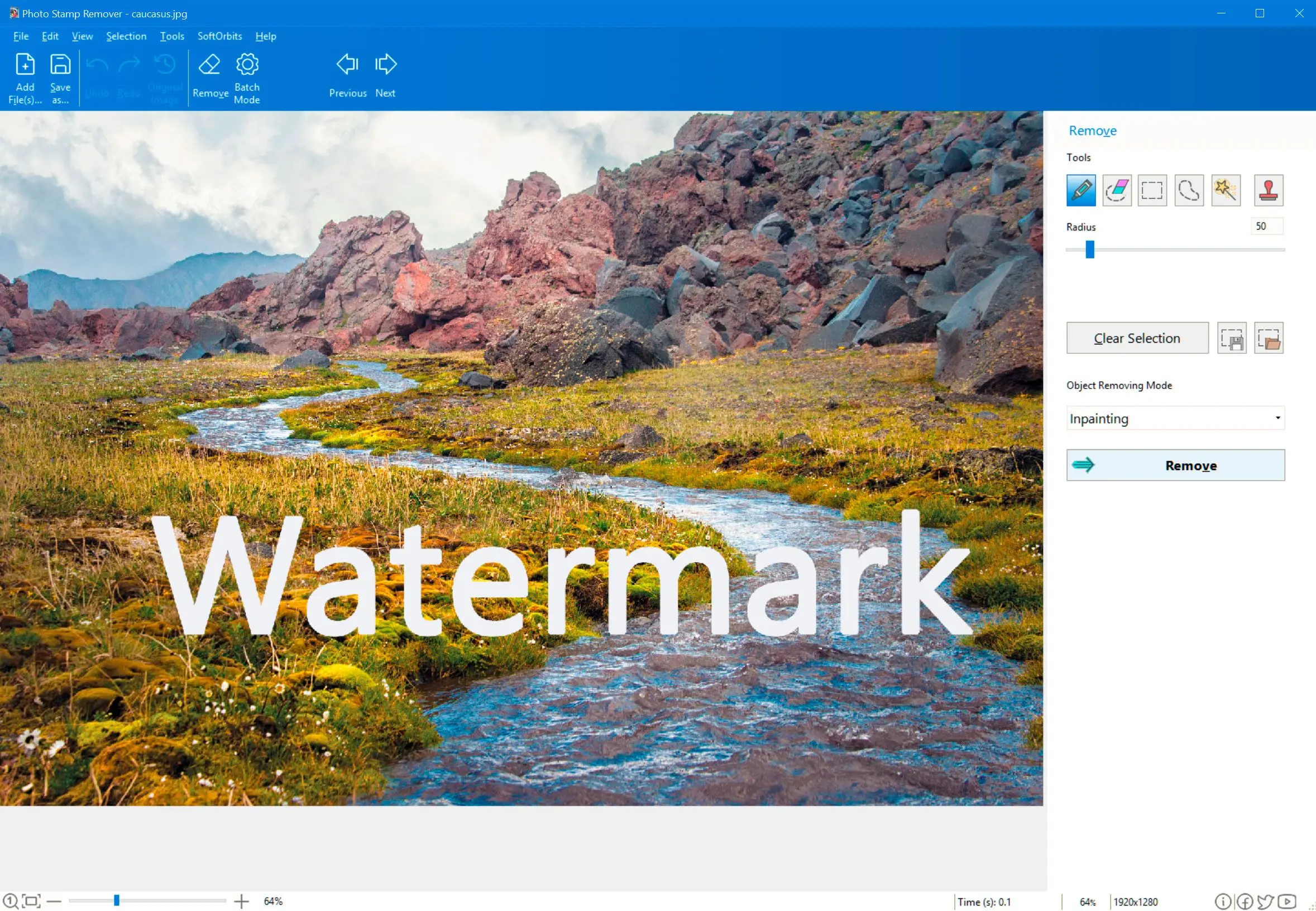
Task: Select the Marker/Brush selection tool
Action: 1081,189
